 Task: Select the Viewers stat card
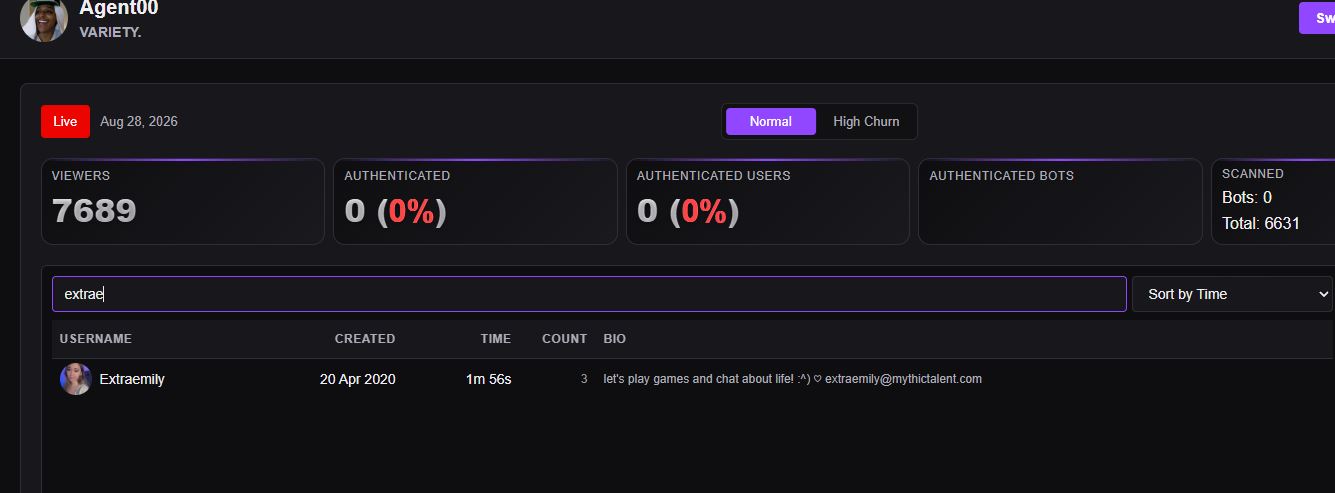click(x=183, y=201)
